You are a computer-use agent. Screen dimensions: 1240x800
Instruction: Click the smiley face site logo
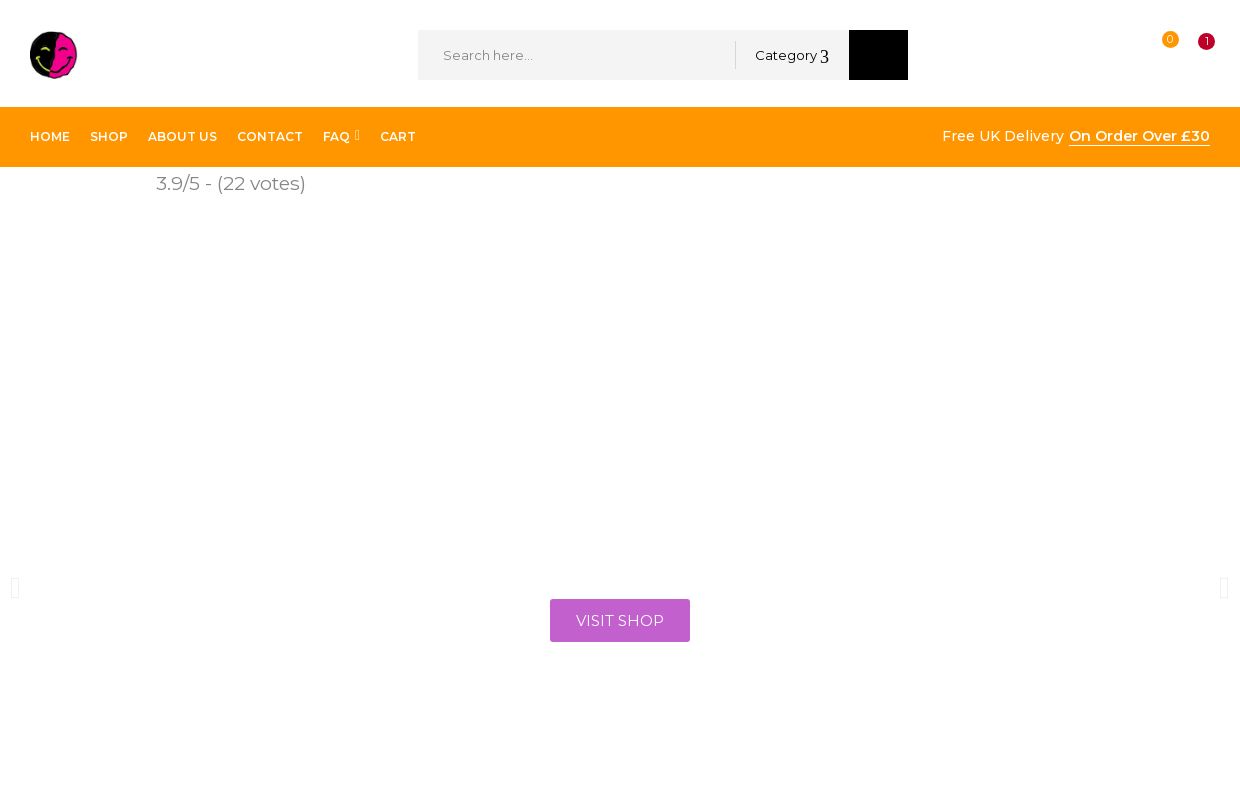coord(53,55)
